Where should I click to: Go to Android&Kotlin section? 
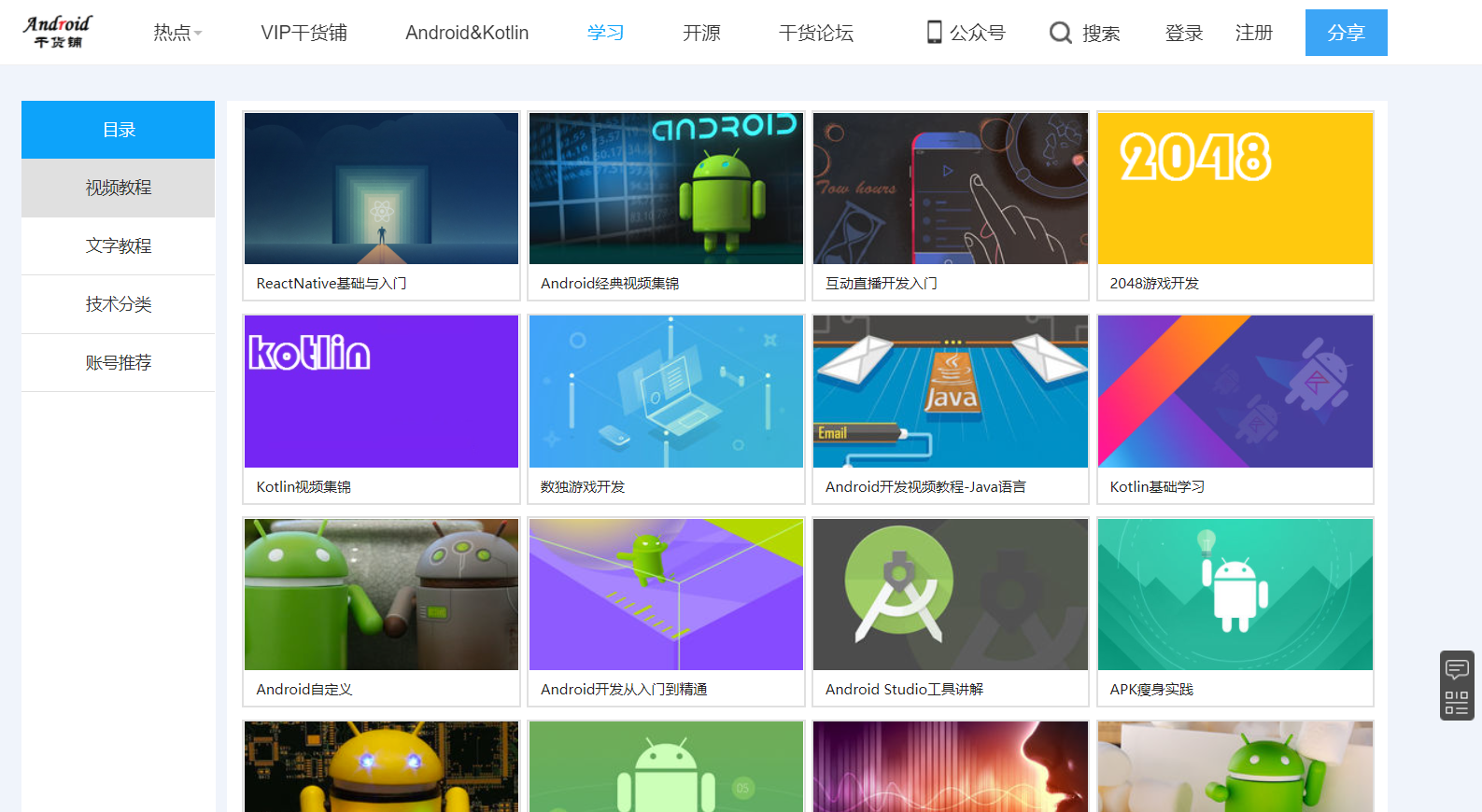pyautogui.click(x=467, y=33)
